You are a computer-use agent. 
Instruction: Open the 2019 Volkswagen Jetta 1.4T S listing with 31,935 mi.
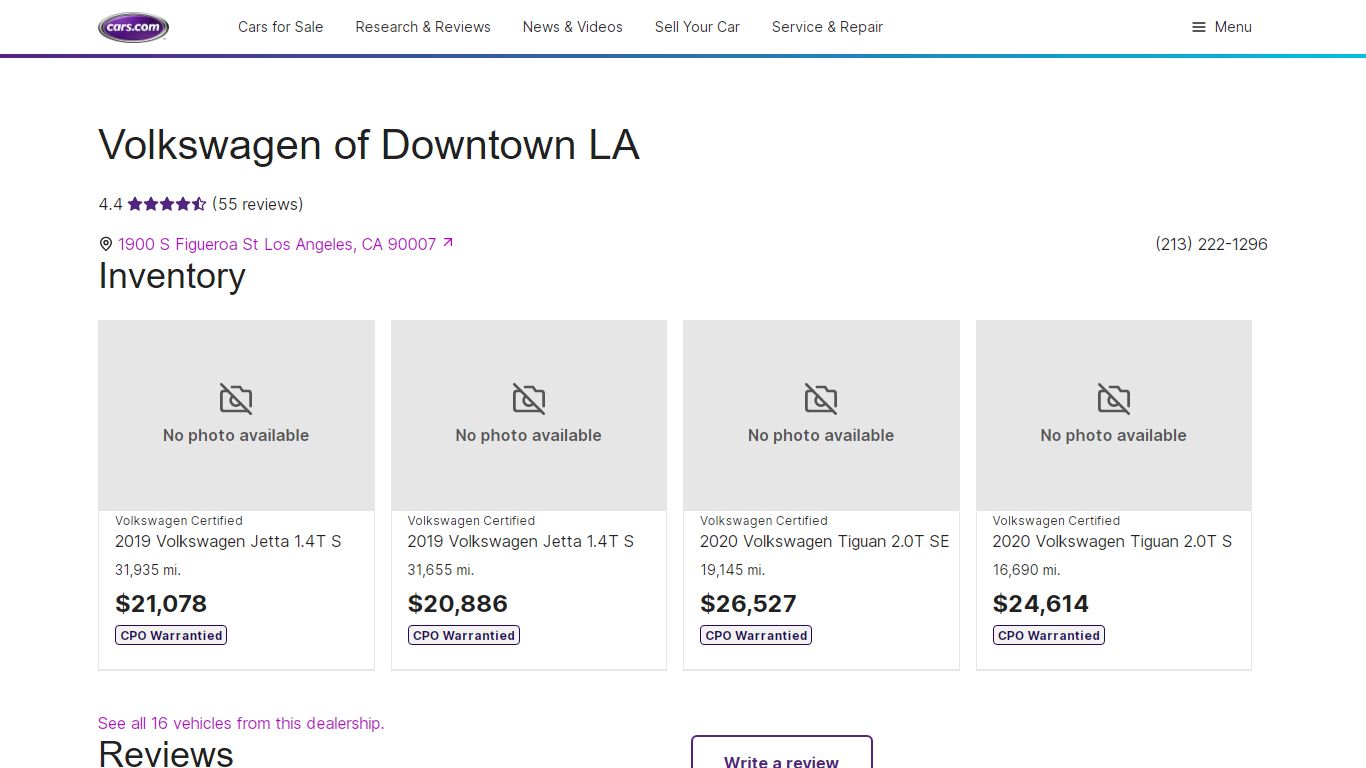[x=228, y=541]
